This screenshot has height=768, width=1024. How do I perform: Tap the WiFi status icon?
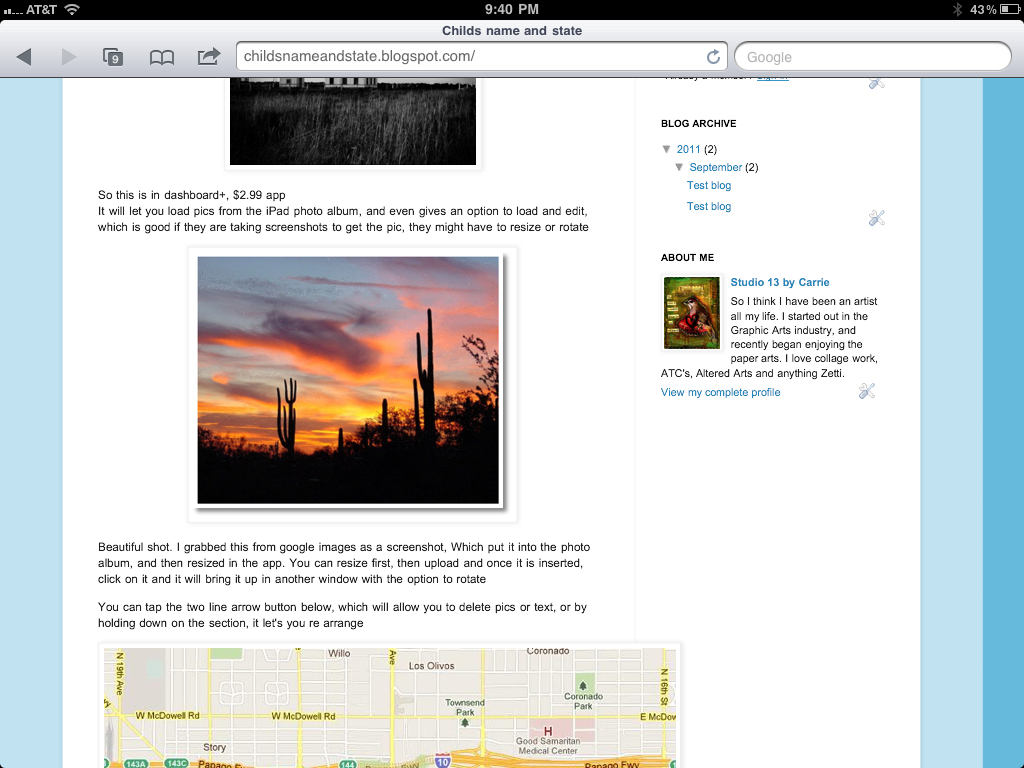tap(72, 9)
